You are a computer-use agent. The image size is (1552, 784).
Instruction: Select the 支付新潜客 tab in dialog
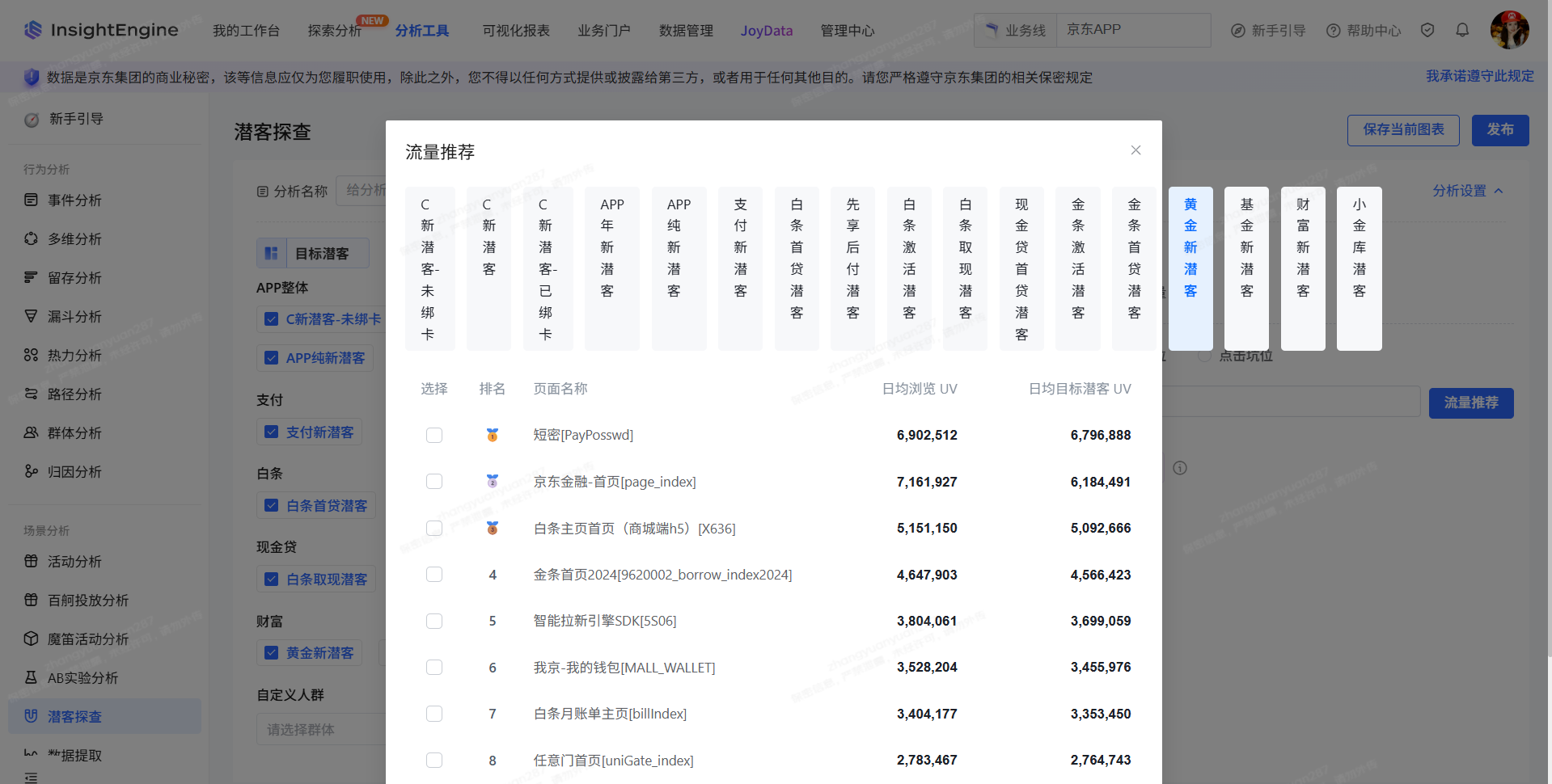coord(740,268)
